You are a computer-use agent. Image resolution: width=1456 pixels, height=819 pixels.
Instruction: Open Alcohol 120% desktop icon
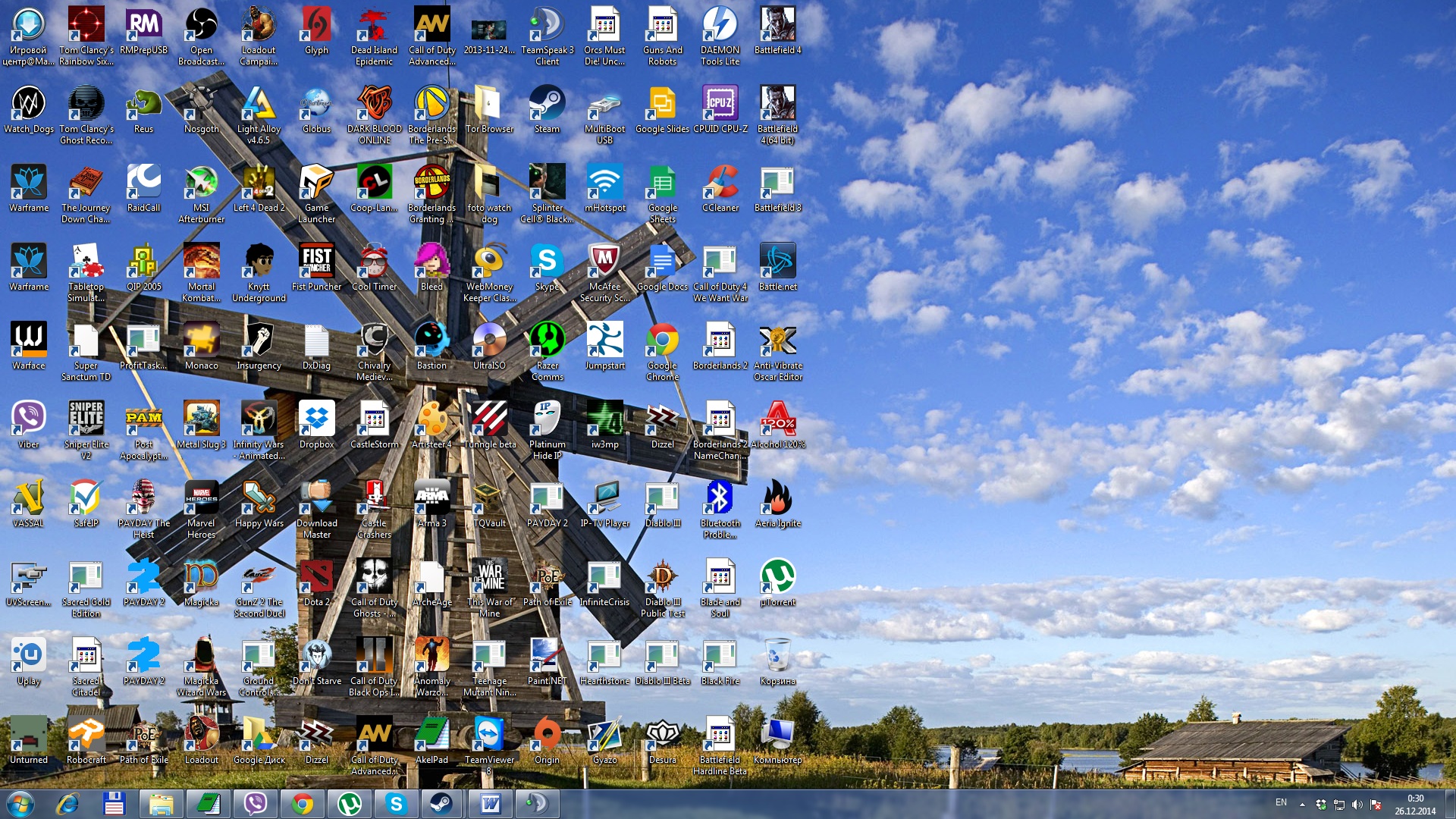(x=777, y=425)
